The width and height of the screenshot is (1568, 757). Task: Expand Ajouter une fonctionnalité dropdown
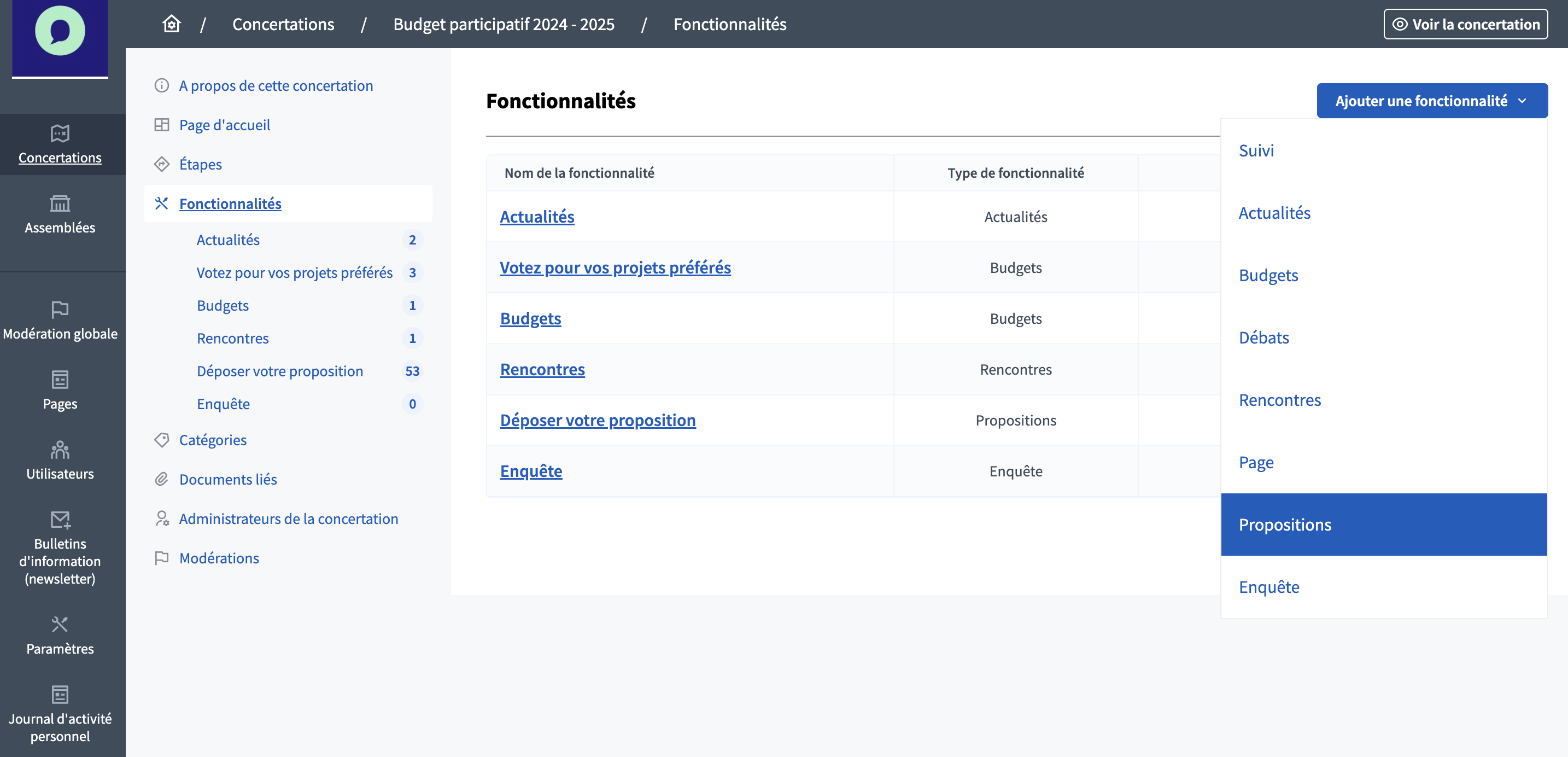(1431, 101)
